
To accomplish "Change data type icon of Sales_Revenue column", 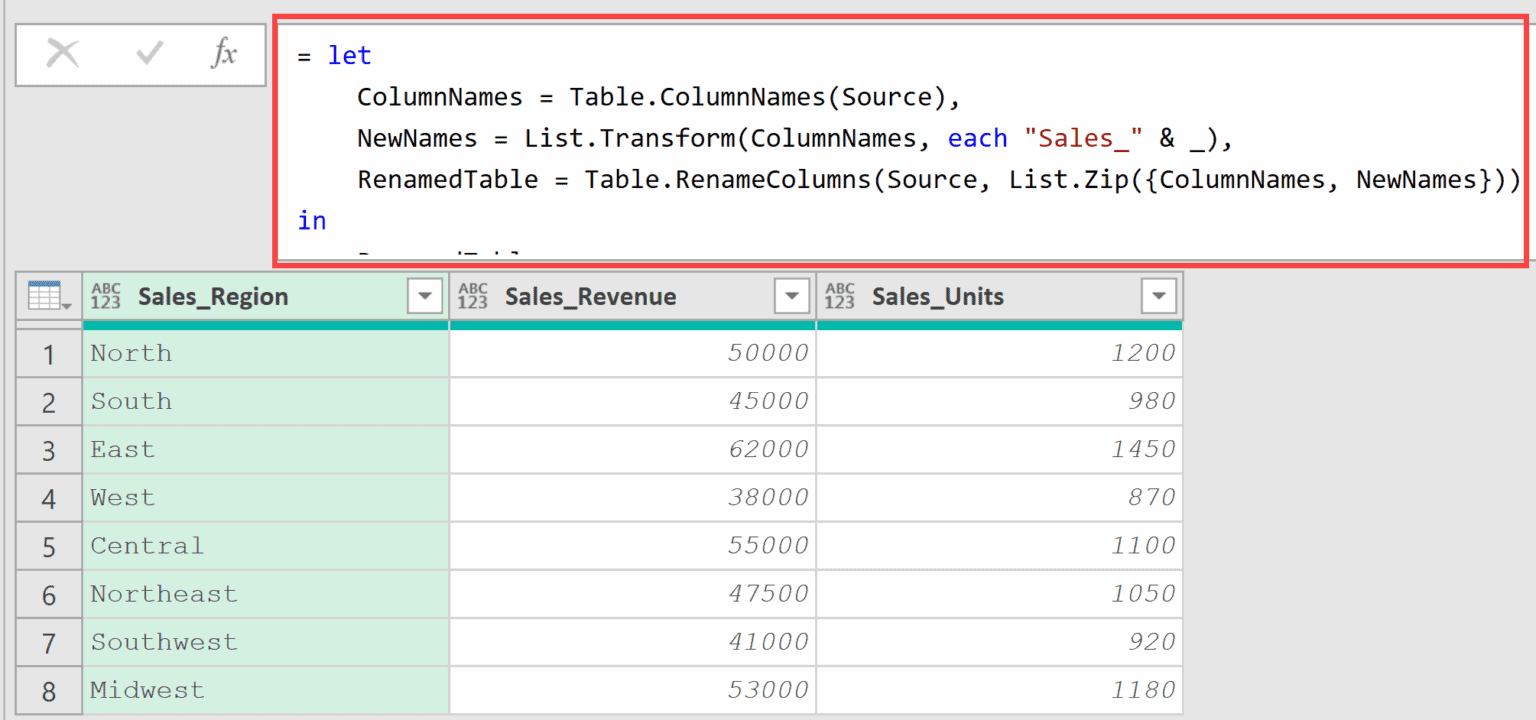I will point(472,296).
